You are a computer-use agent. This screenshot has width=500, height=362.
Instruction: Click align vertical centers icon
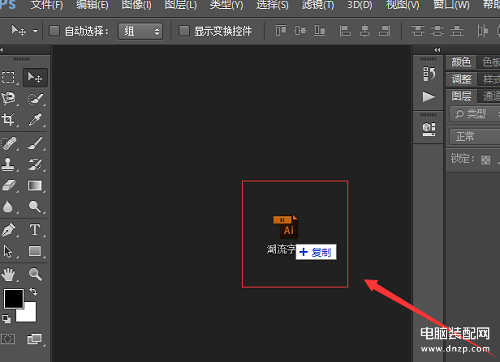pos(300,31)
